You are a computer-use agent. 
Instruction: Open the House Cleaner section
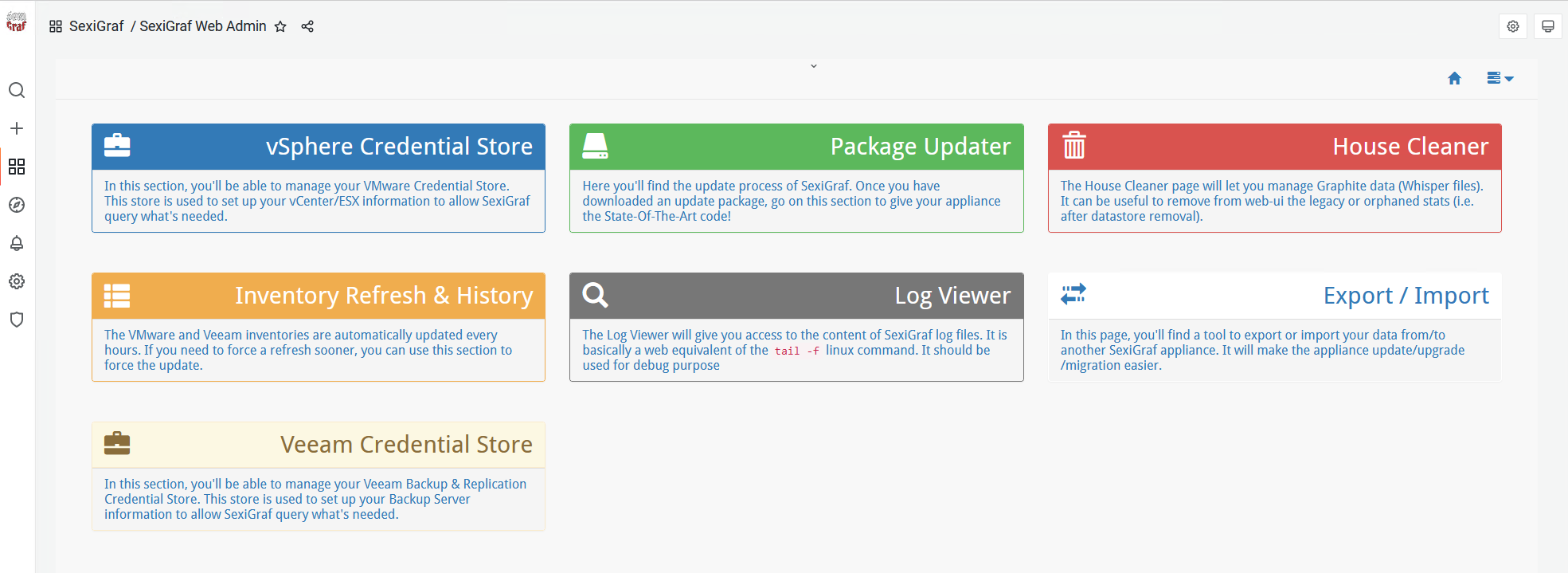click(1410, 147)
